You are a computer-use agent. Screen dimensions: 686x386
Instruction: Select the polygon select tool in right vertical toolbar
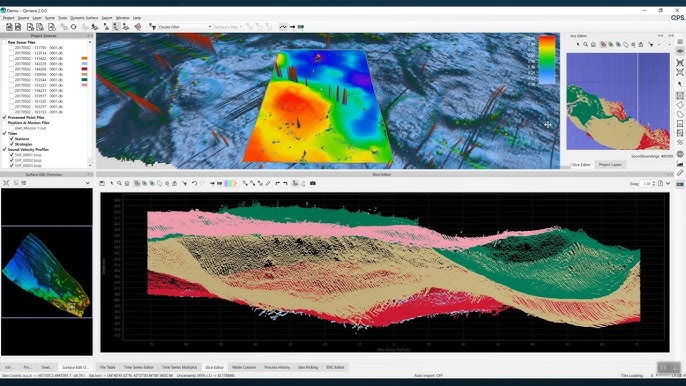point(680,105)
